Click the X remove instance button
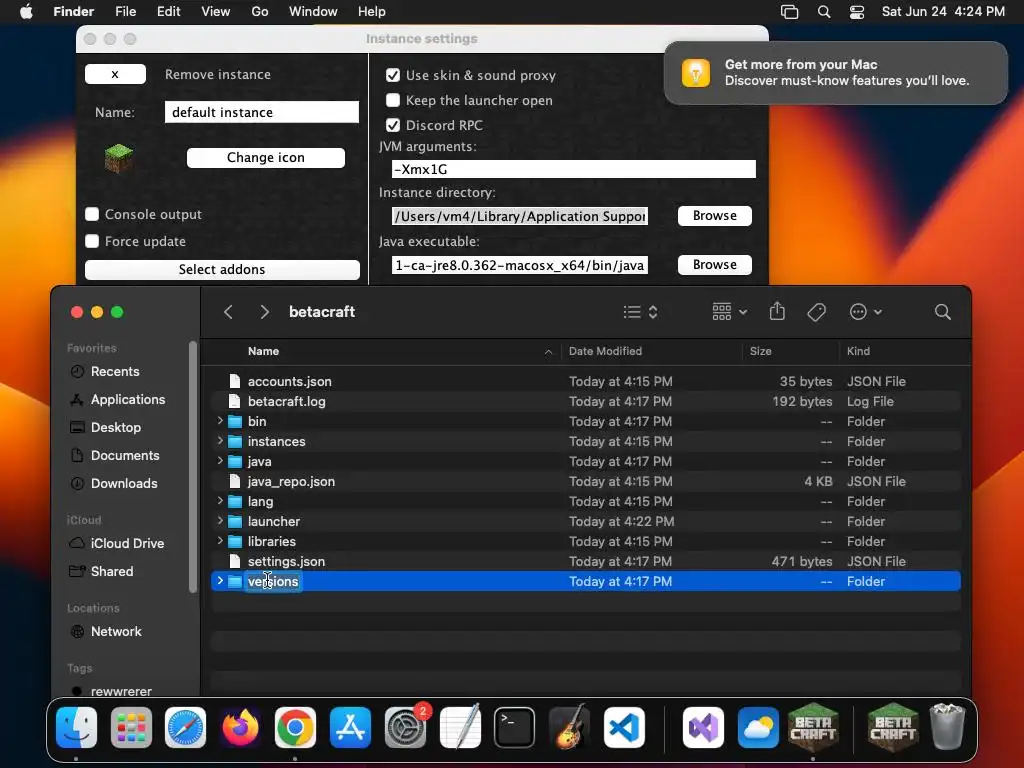The height and width of the screenshot is (768, 1024). tap(115, 74)
